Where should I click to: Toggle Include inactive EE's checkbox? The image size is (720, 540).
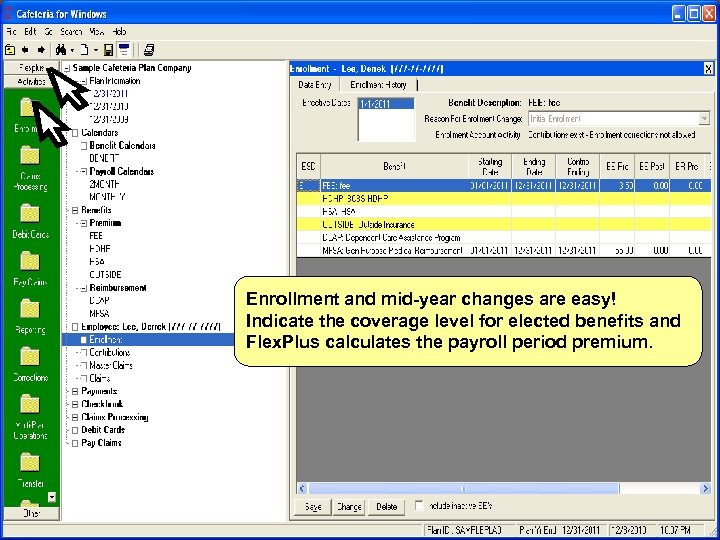pyautogui.click(x=419, y=506)
